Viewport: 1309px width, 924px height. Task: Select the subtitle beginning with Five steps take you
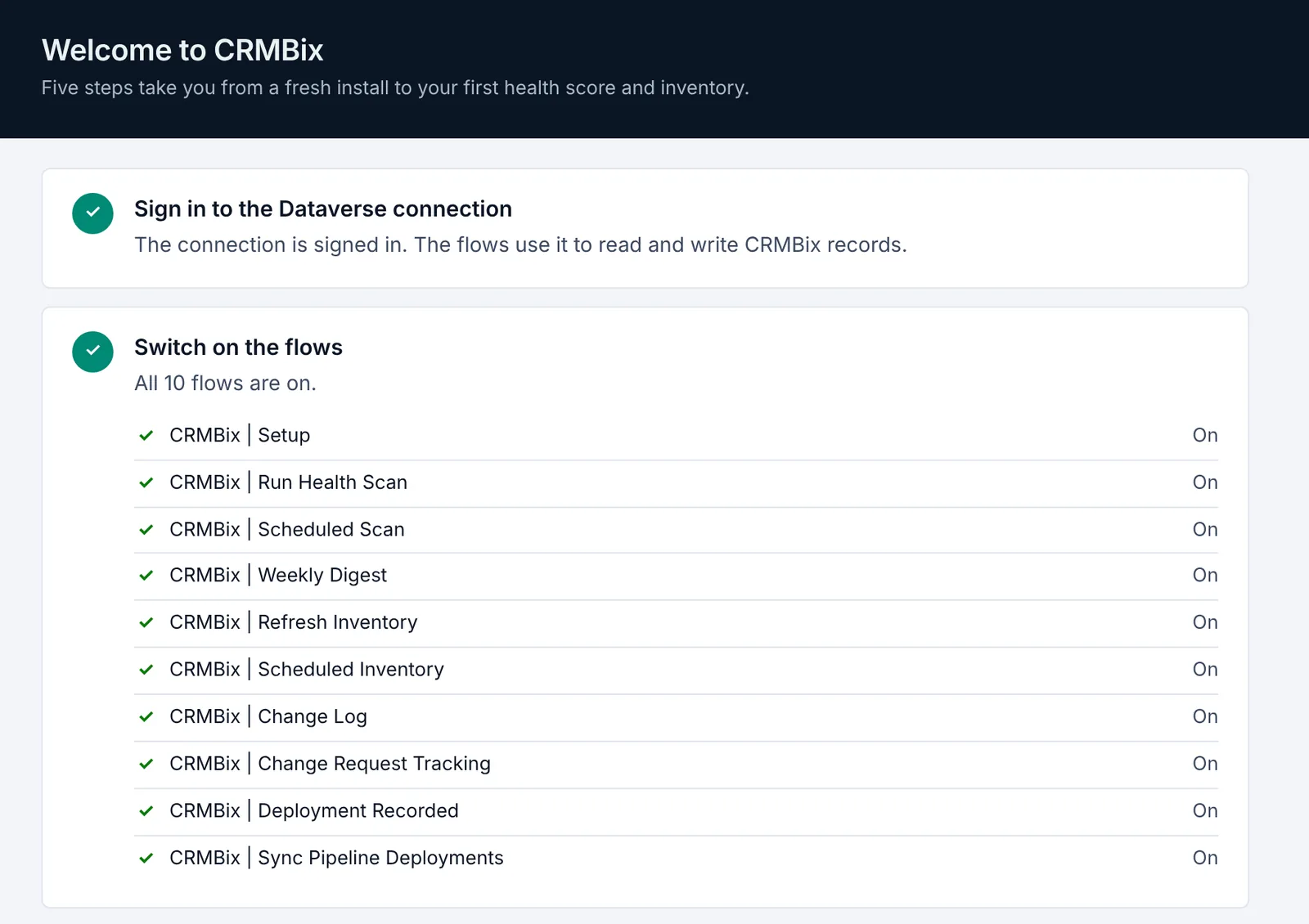tap(395, 88)
